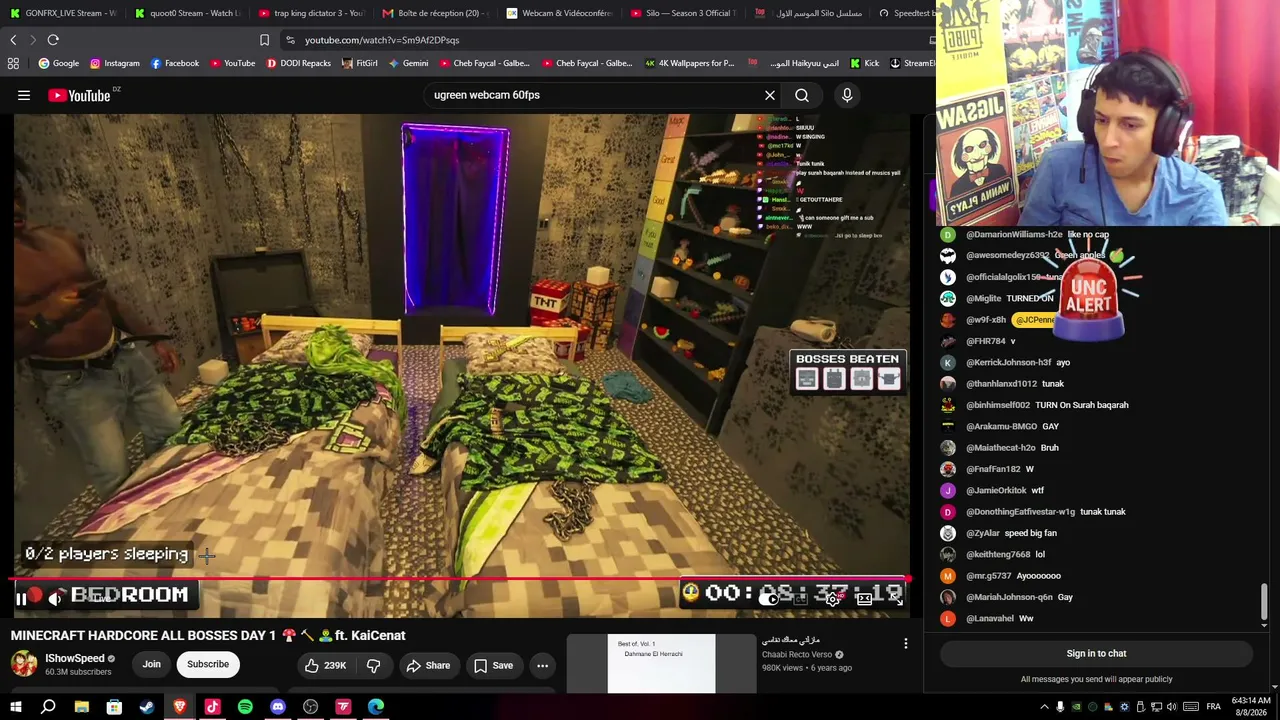Open the Dahmane El Harrachi video thumbnail

point(661,663)
